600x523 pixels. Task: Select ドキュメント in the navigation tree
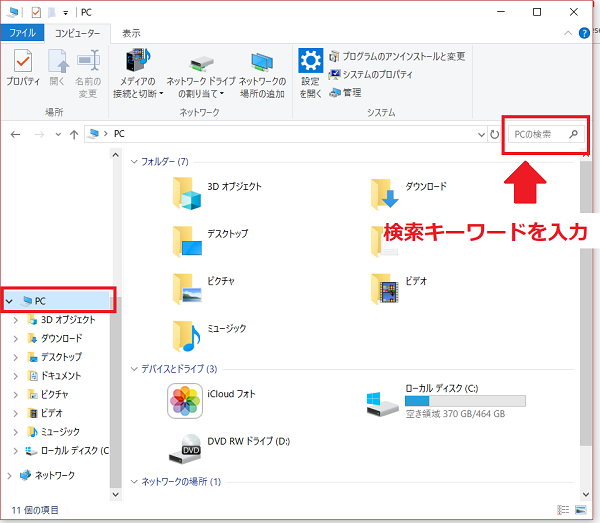click(54, 376)
